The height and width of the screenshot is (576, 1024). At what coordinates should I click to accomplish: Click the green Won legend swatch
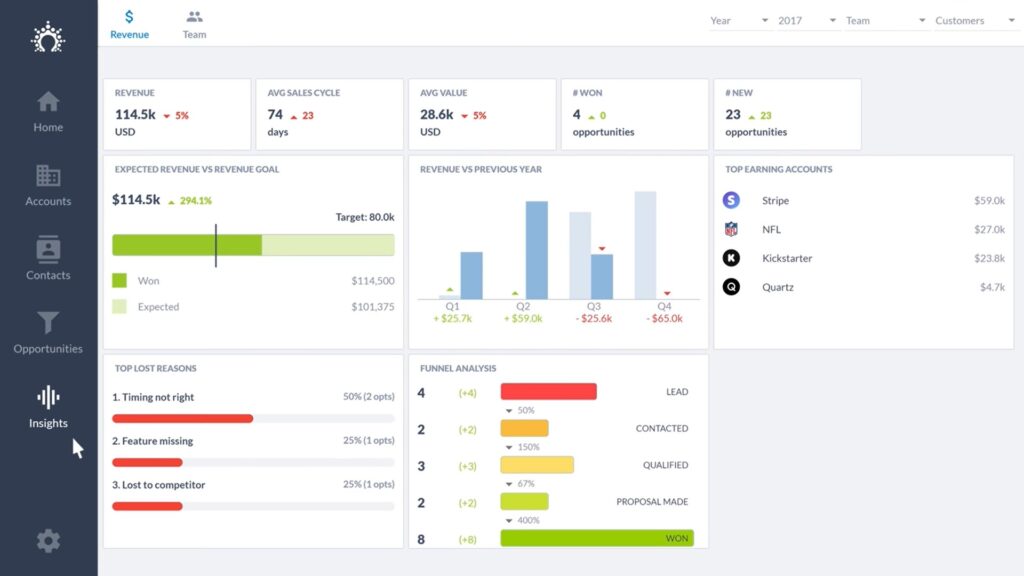120,280
